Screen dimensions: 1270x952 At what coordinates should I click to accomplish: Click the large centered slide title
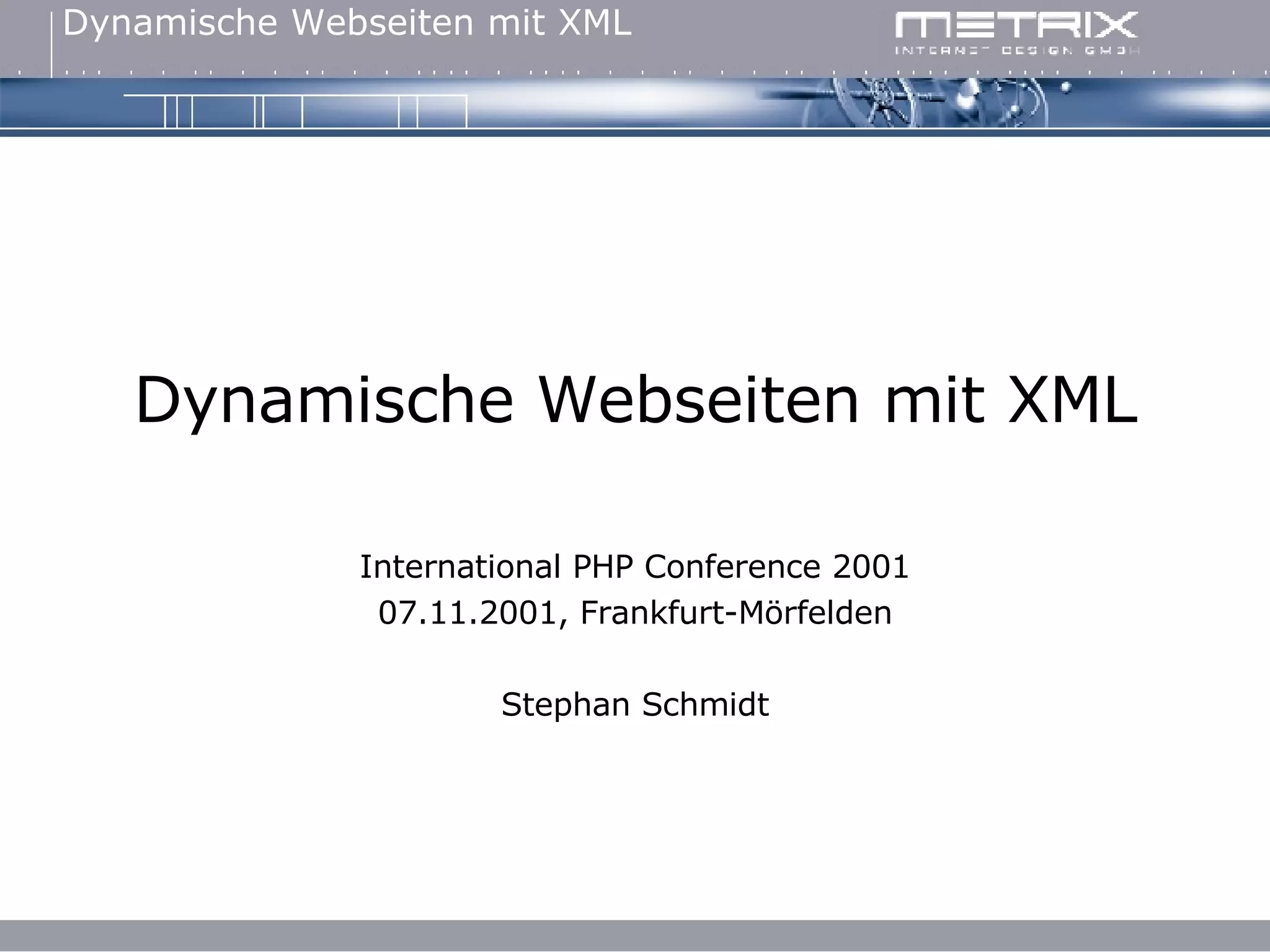[636, 400]
